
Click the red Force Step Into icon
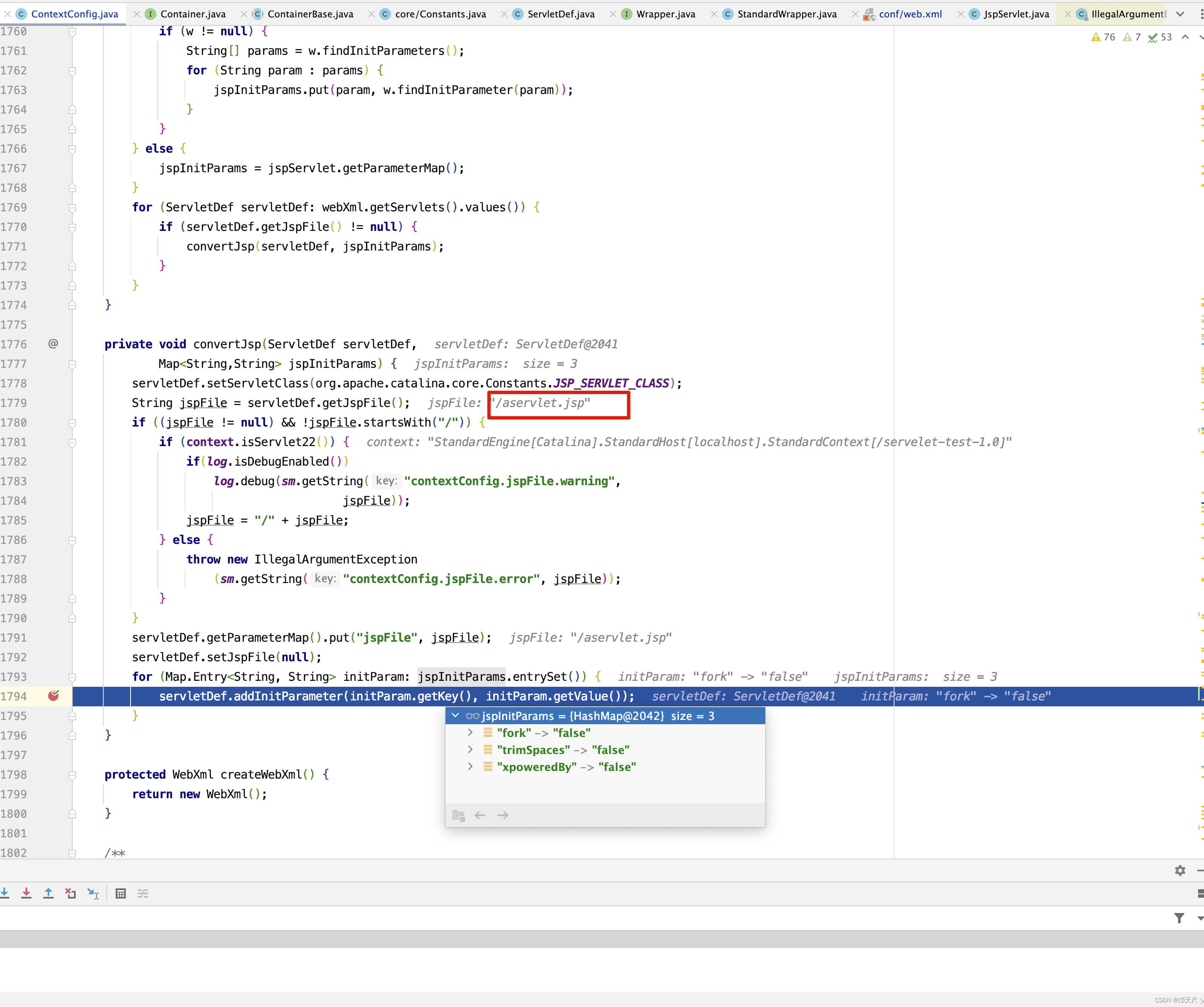click(26, 893)
